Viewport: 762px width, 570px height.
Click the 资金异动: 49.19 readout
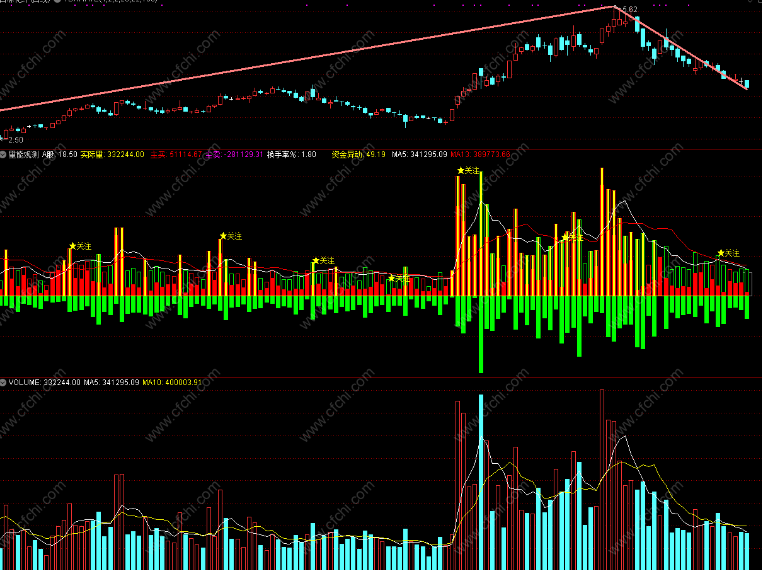point(359,155)
